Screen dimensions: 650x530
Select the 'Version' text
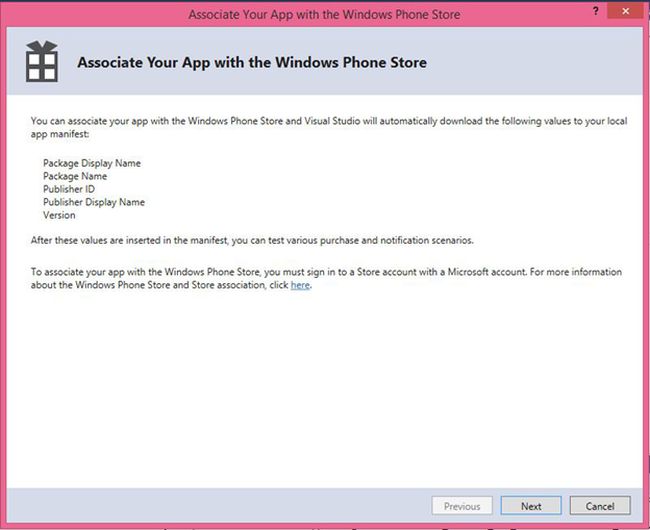(x=59, y=215)
